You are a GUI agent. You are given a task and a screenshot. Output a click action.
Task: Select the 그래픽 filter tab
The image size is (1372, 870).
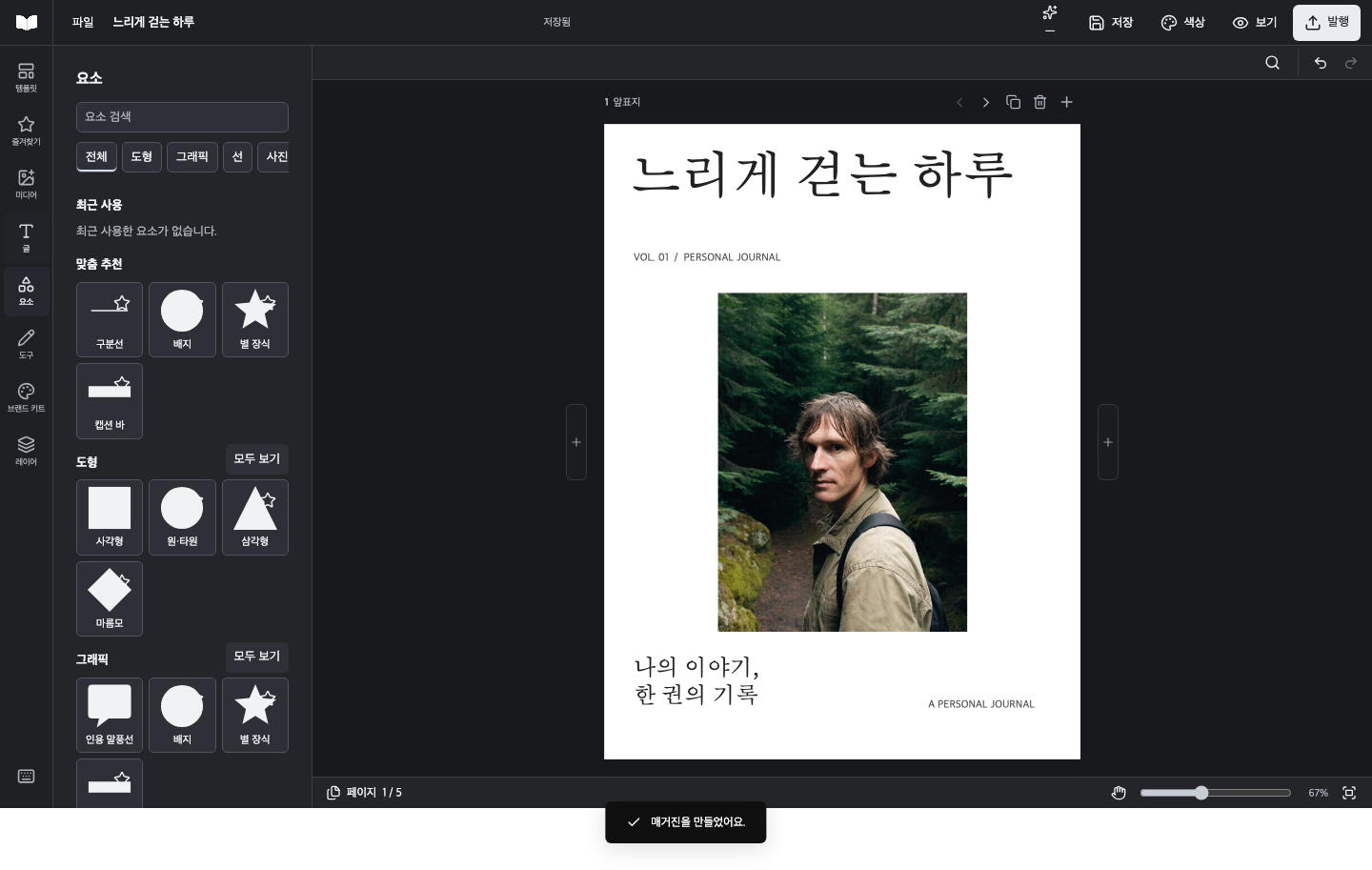[x=192, y=157]
